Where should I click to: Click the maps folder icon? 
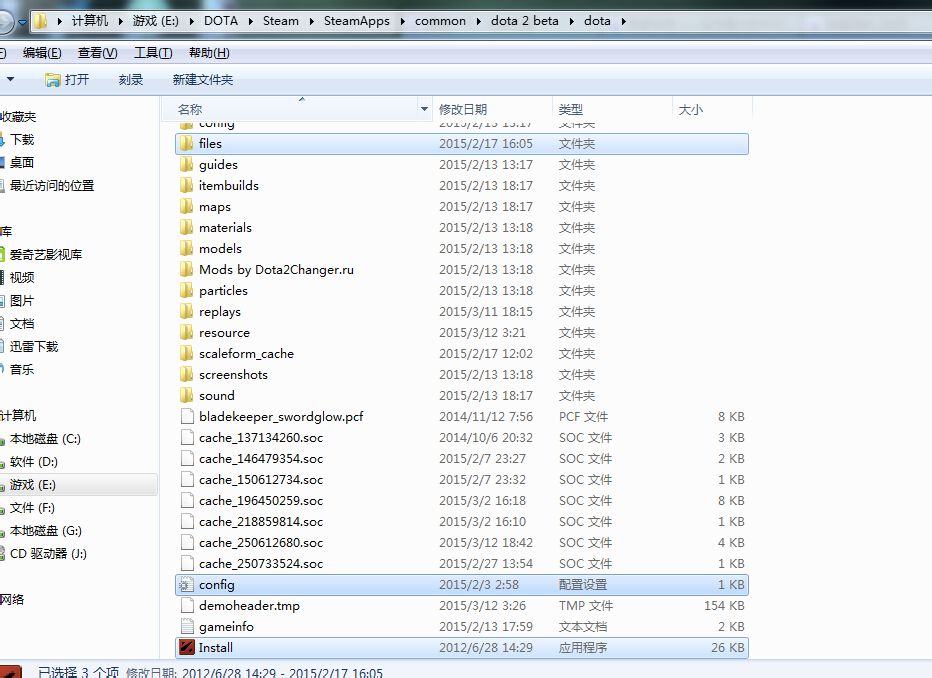coord(187,206)
